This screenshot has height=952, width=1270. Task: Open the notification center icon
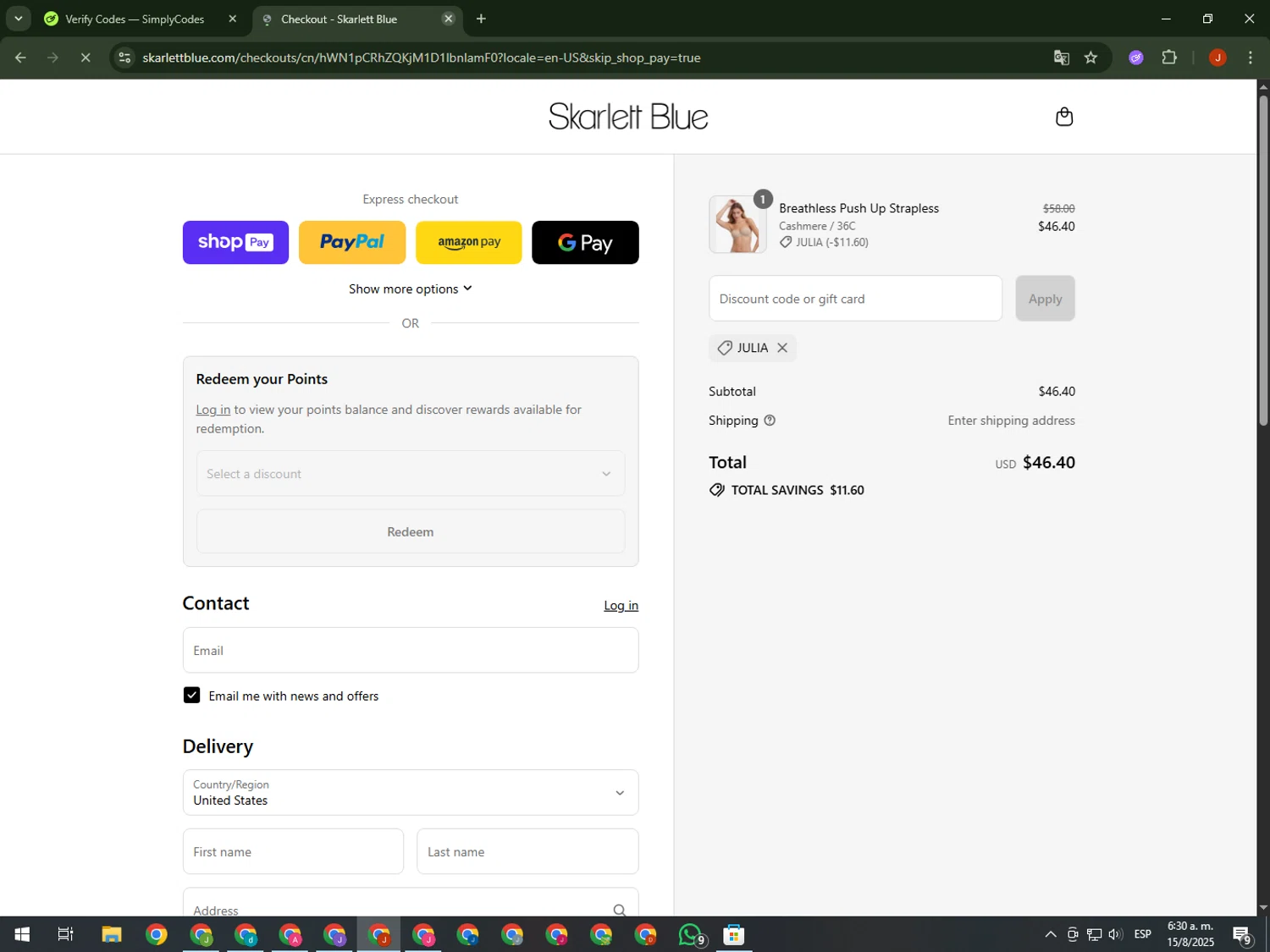[1242, 934]
